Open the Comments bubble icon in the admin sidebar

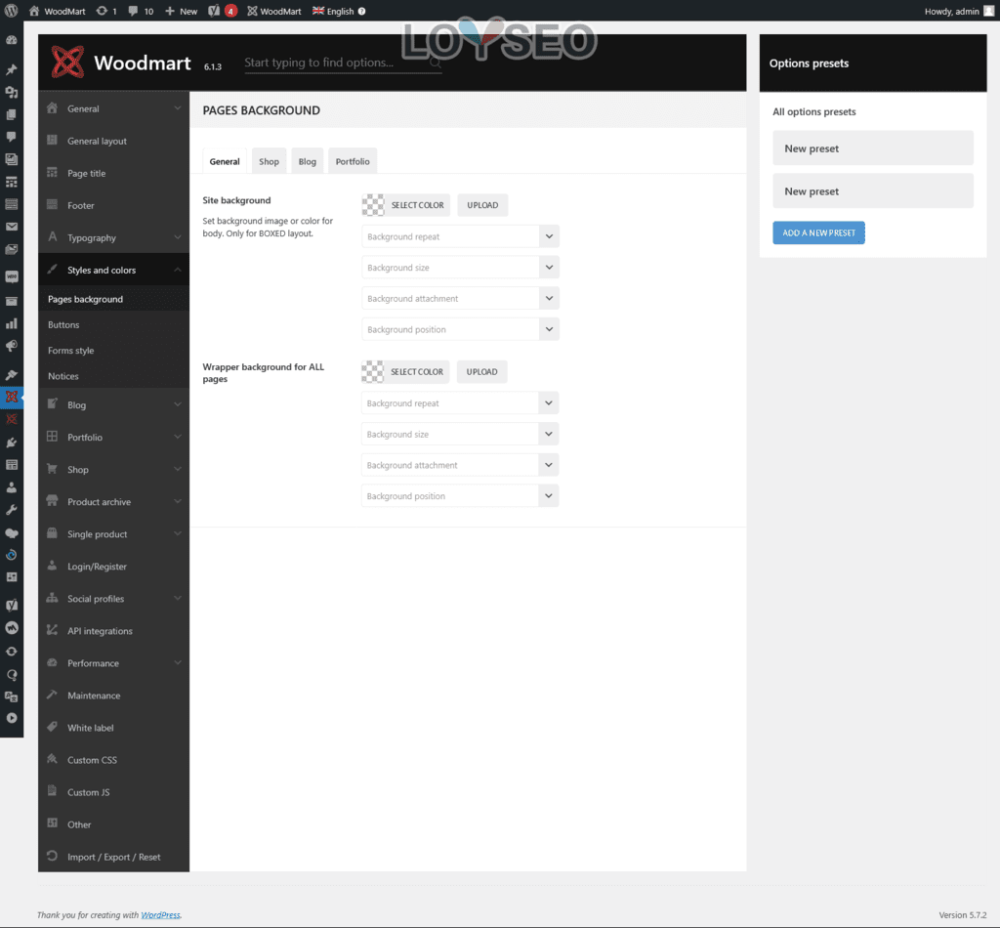click(x=11, y=136)
